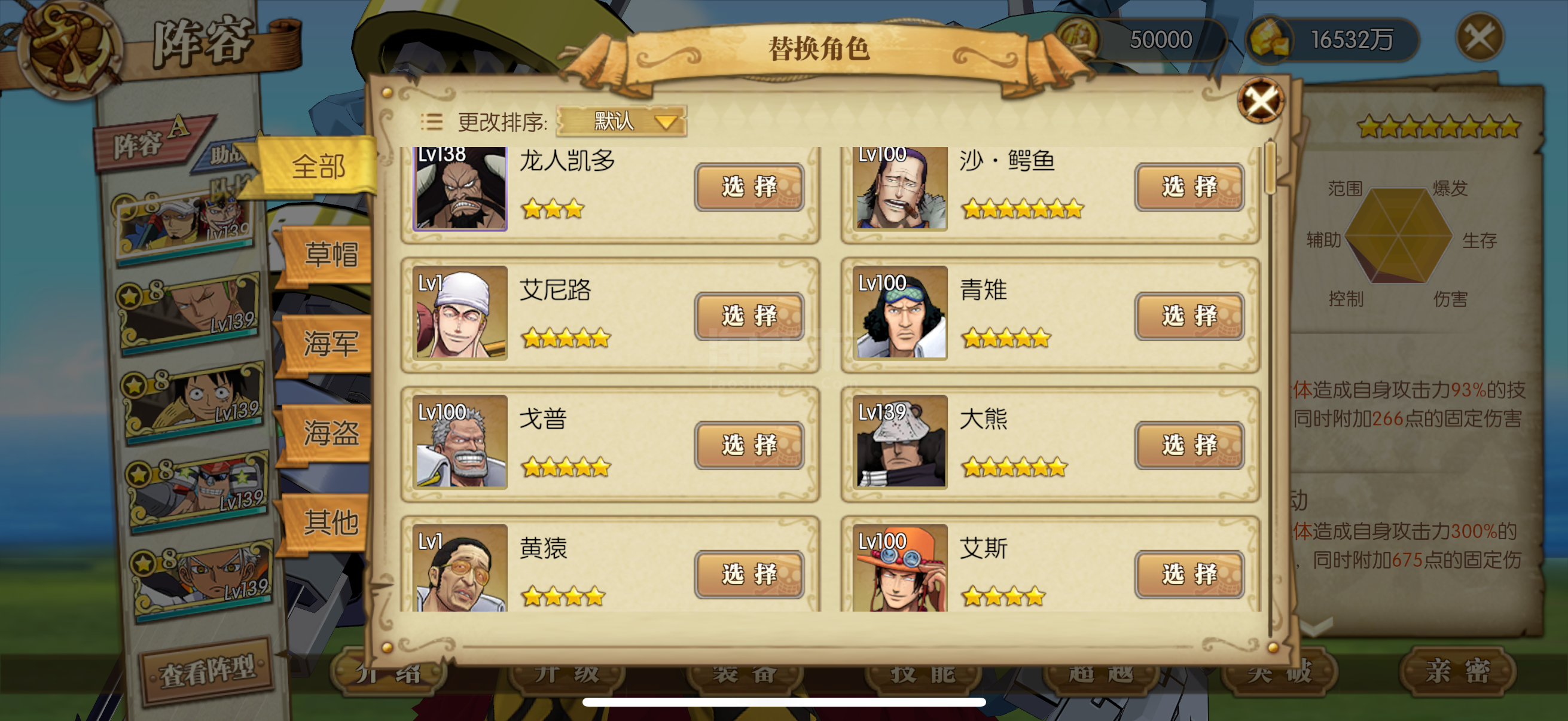The height and width of the screenshot is (721, 1568).
Task: Open the 海盗 category tab
Action: tap(328, 433)
